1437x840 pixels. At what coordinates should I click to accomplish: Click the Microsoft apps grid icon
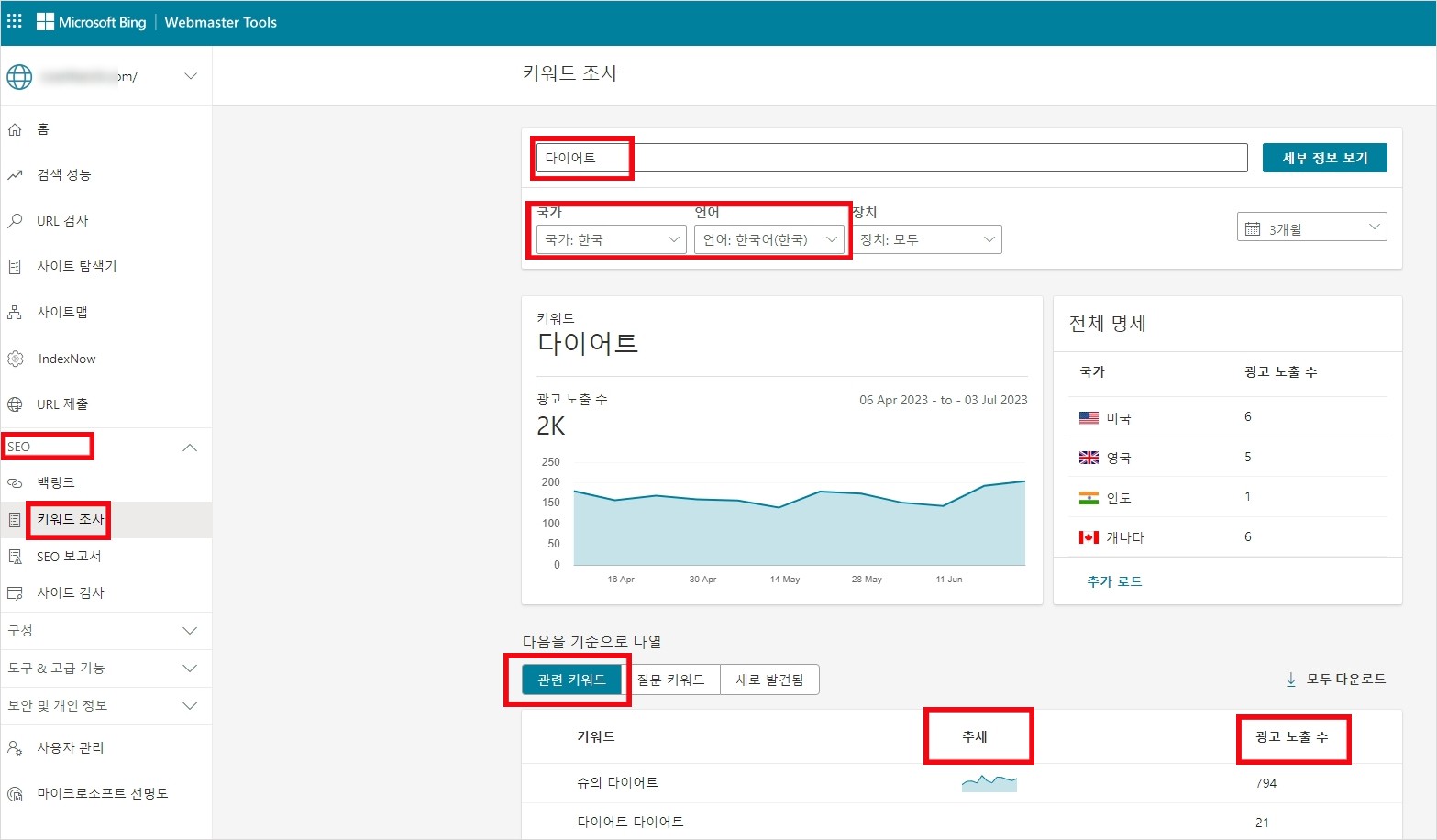click(14, 19)
